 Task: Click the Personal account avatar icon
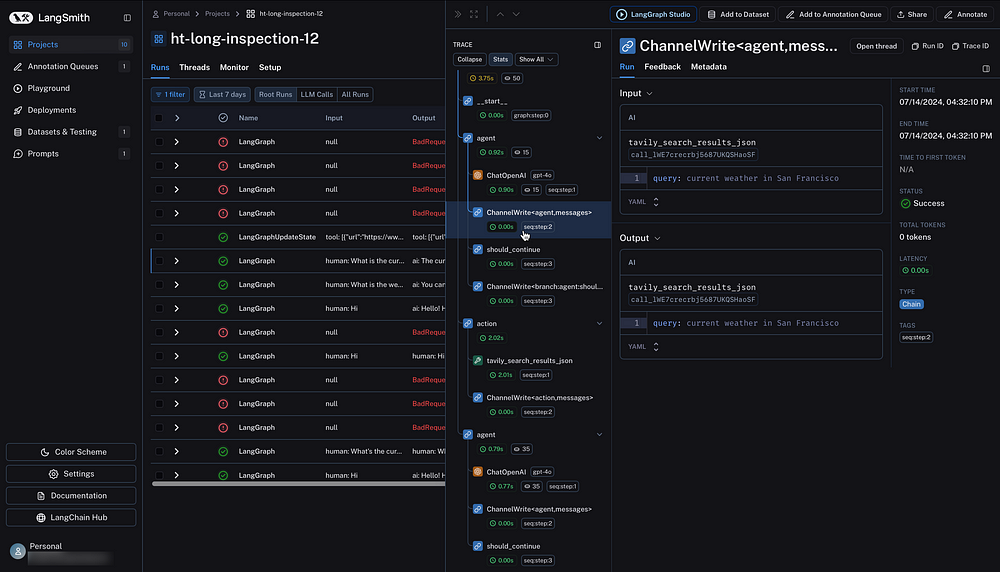pos(18,551)
